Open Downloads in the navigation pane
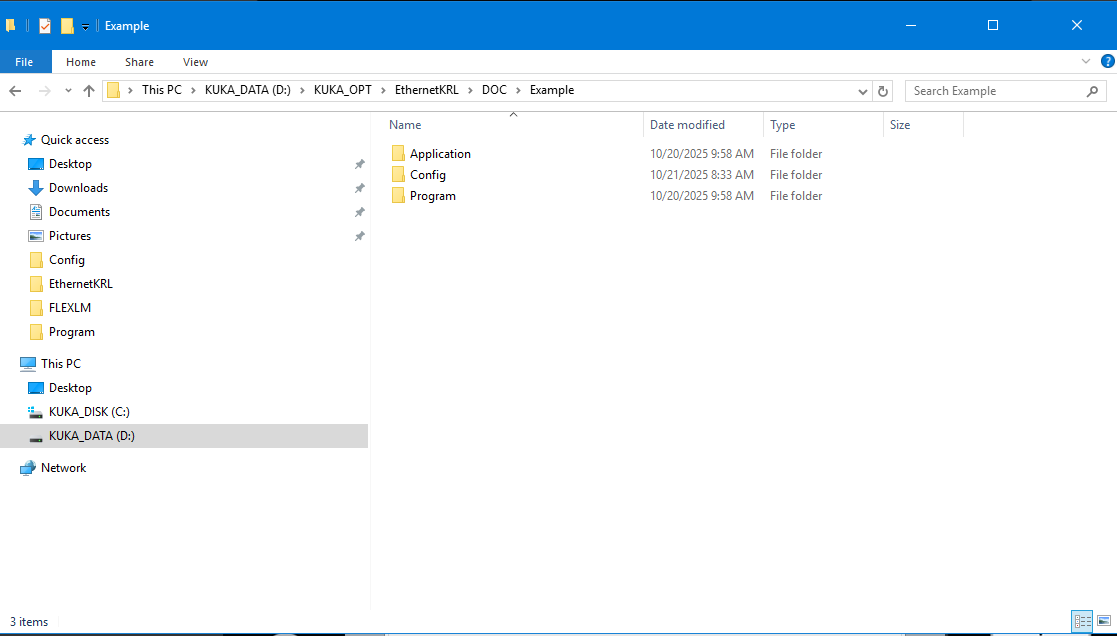 (78, 188)
